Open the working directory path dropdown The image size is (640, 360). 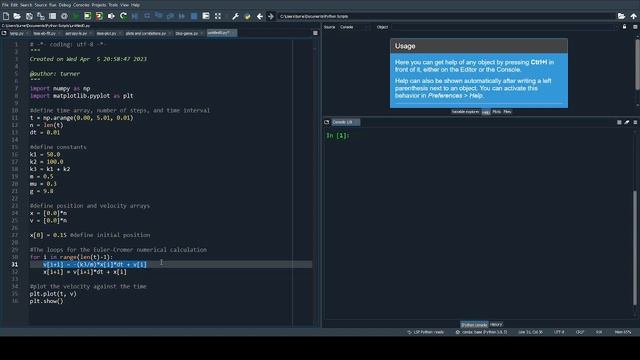coord(446,16)
